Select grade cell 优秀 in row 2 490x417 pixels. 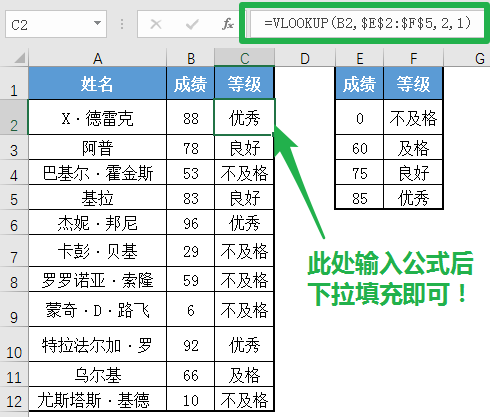click(244, 117)
